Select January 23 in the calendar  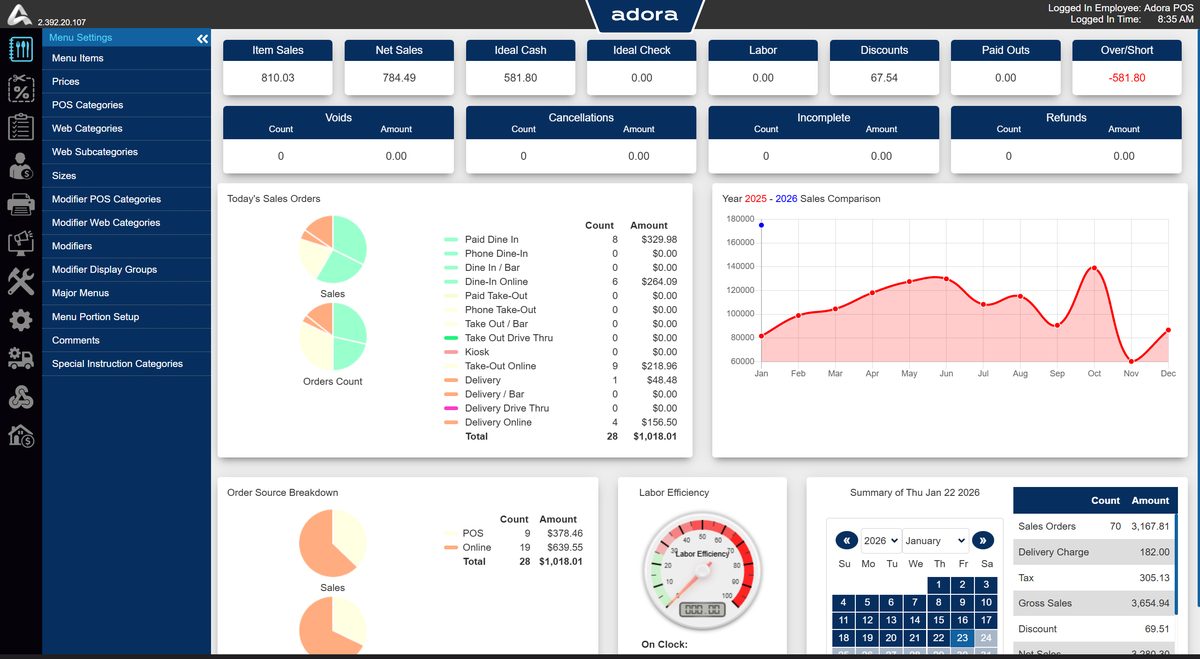click(962, 638)
